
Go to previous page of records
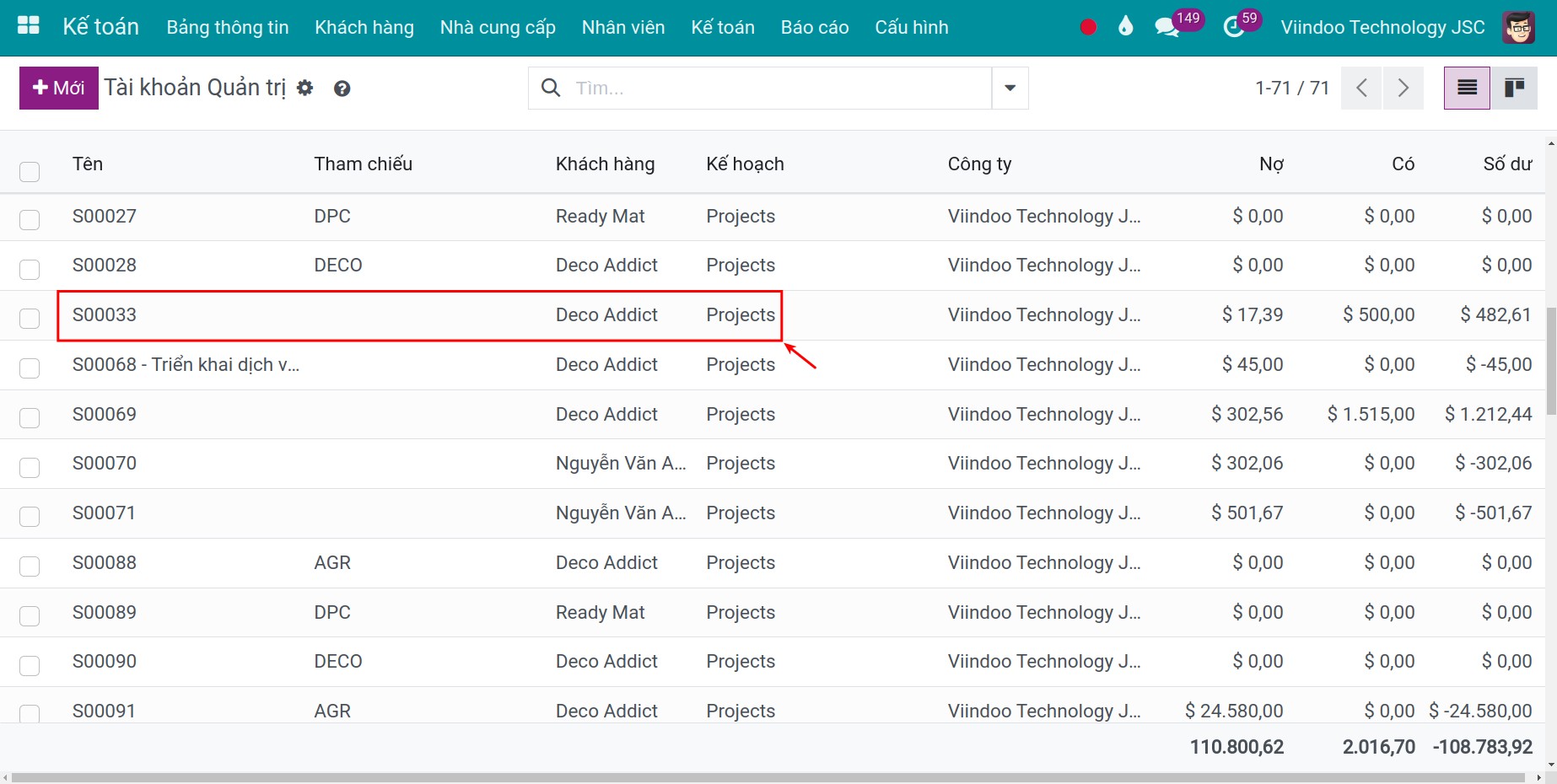pos(1361,88)
